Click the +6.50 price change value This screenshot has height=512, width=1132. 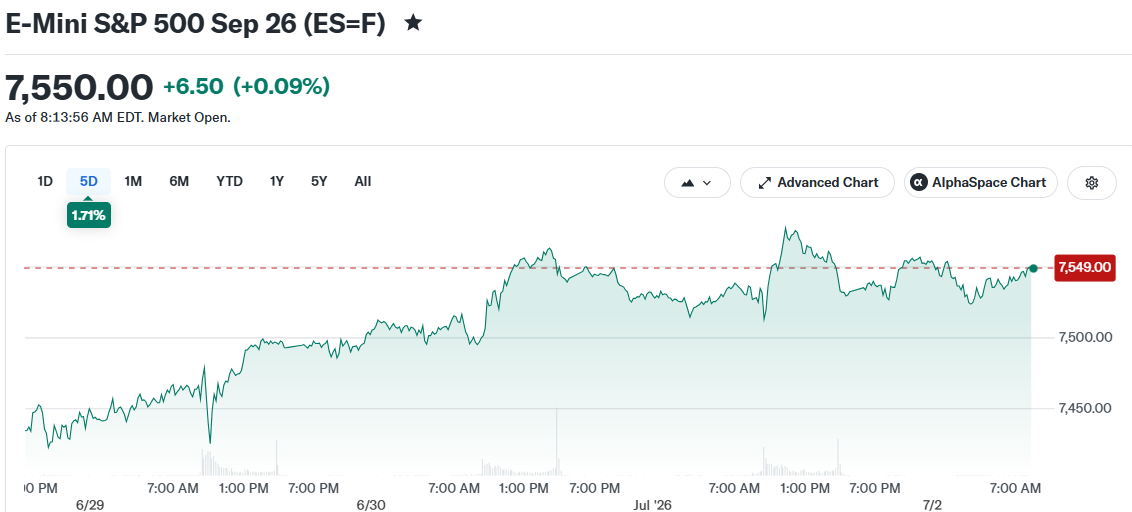(193, 87)
